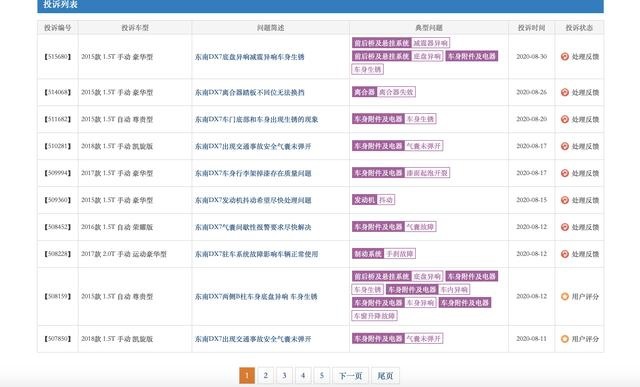Click complaint number 【515680】

click(58, 57)
